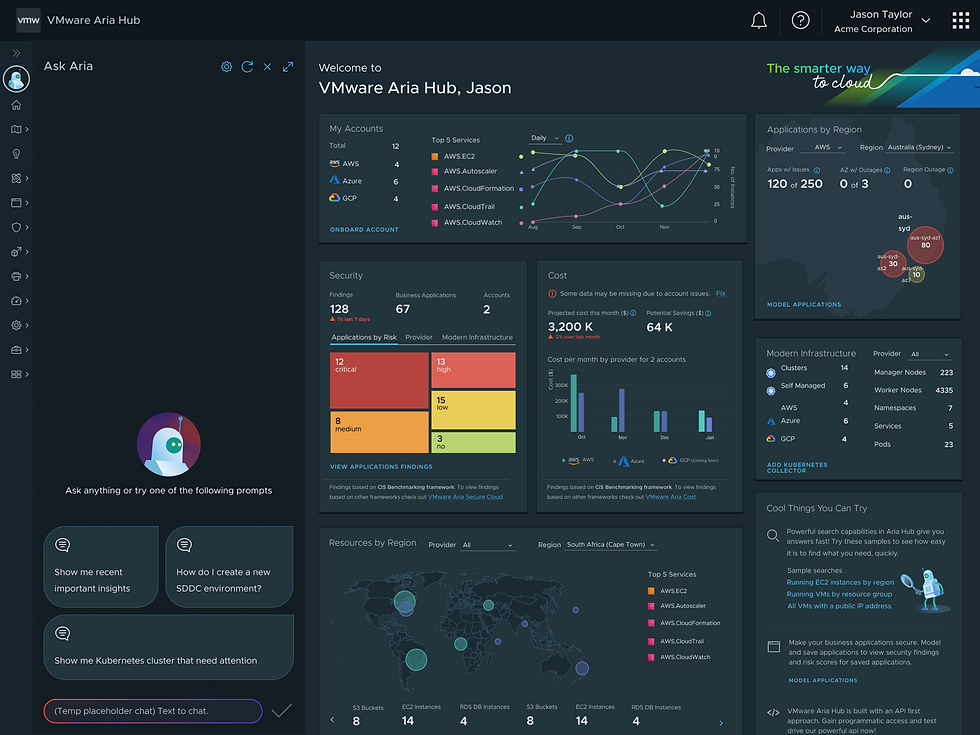Open the lightbulb insights sidebar icon
This screenshot has width=980, height=735.
pyautogui.click(x=16, y=154)
